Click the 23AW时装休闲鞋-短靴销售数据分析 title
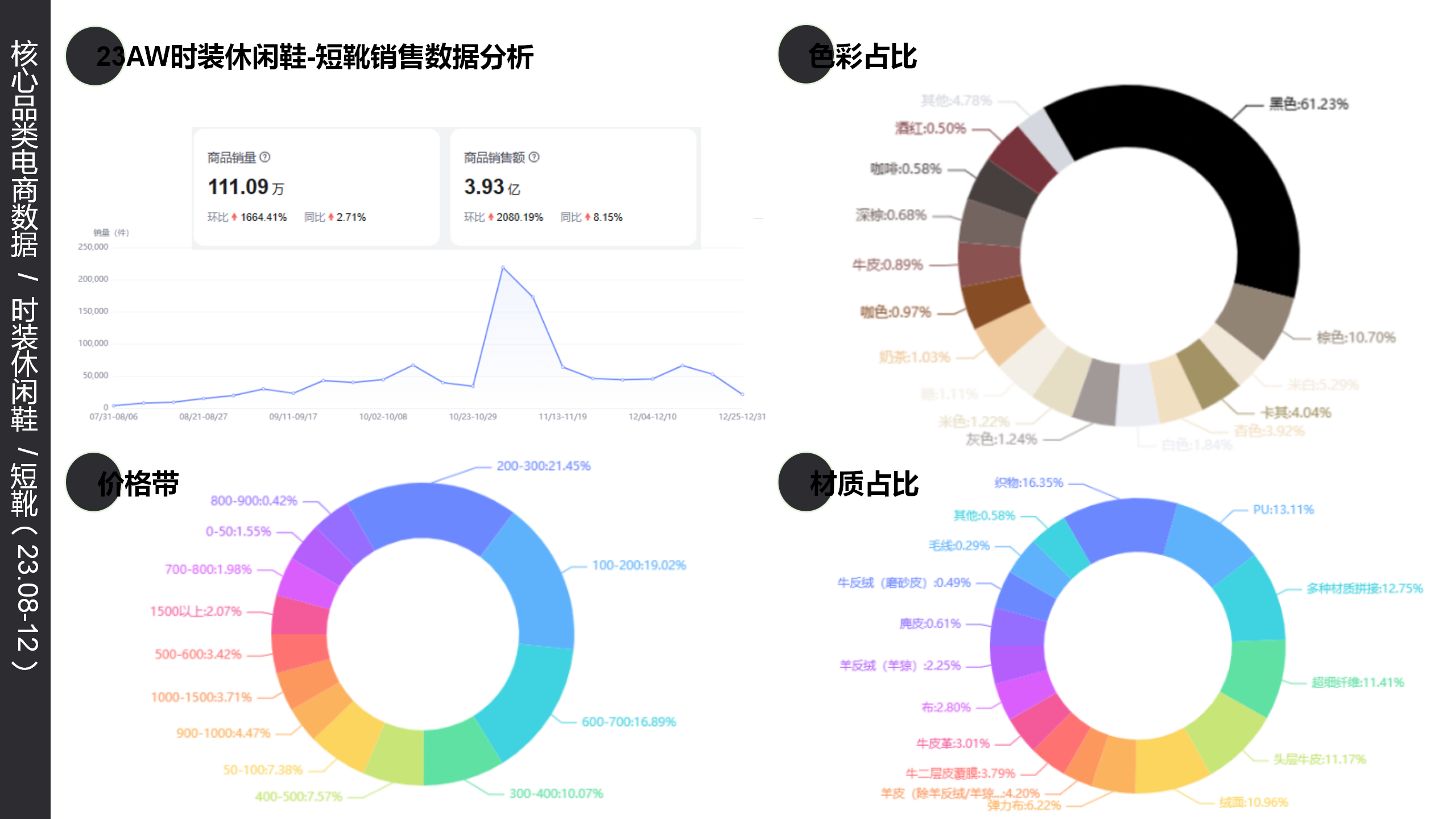1456x819 pixels. click(315, 57)
